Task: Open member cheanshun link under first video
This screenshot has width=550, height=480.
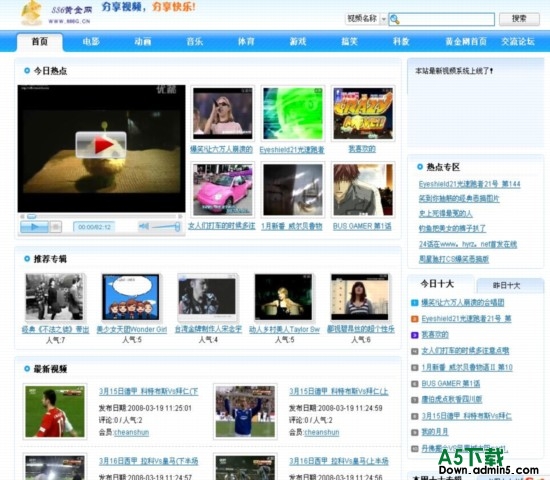Action: (132, 432)
